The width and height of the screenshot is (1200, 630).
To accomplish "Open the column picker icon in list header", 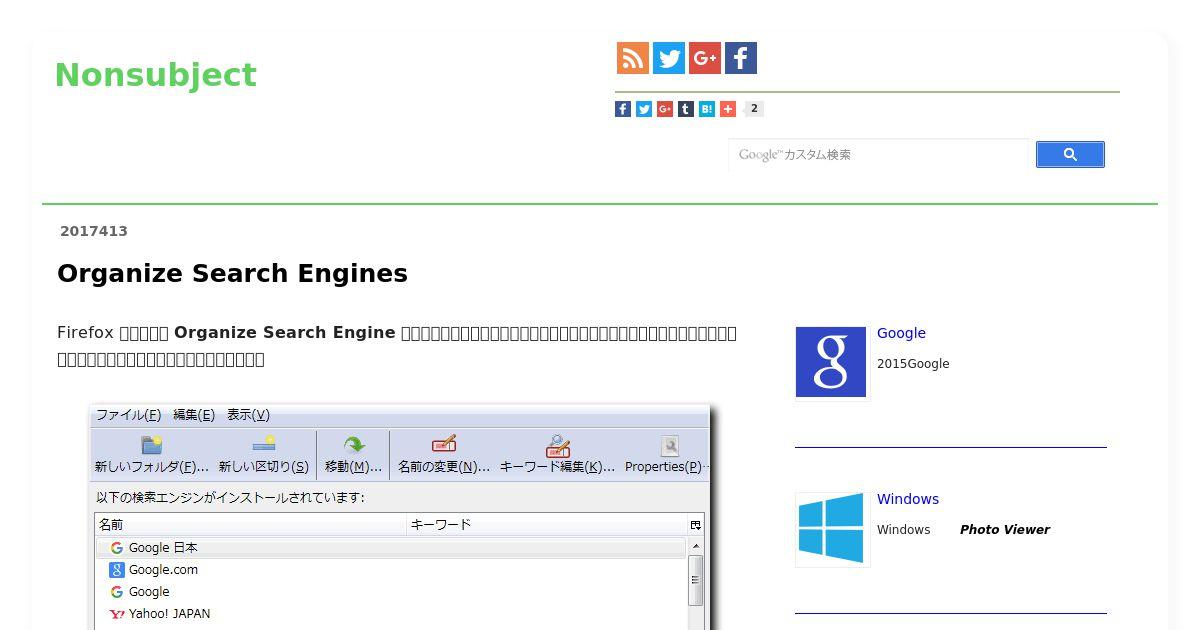I will coord(696,525).
